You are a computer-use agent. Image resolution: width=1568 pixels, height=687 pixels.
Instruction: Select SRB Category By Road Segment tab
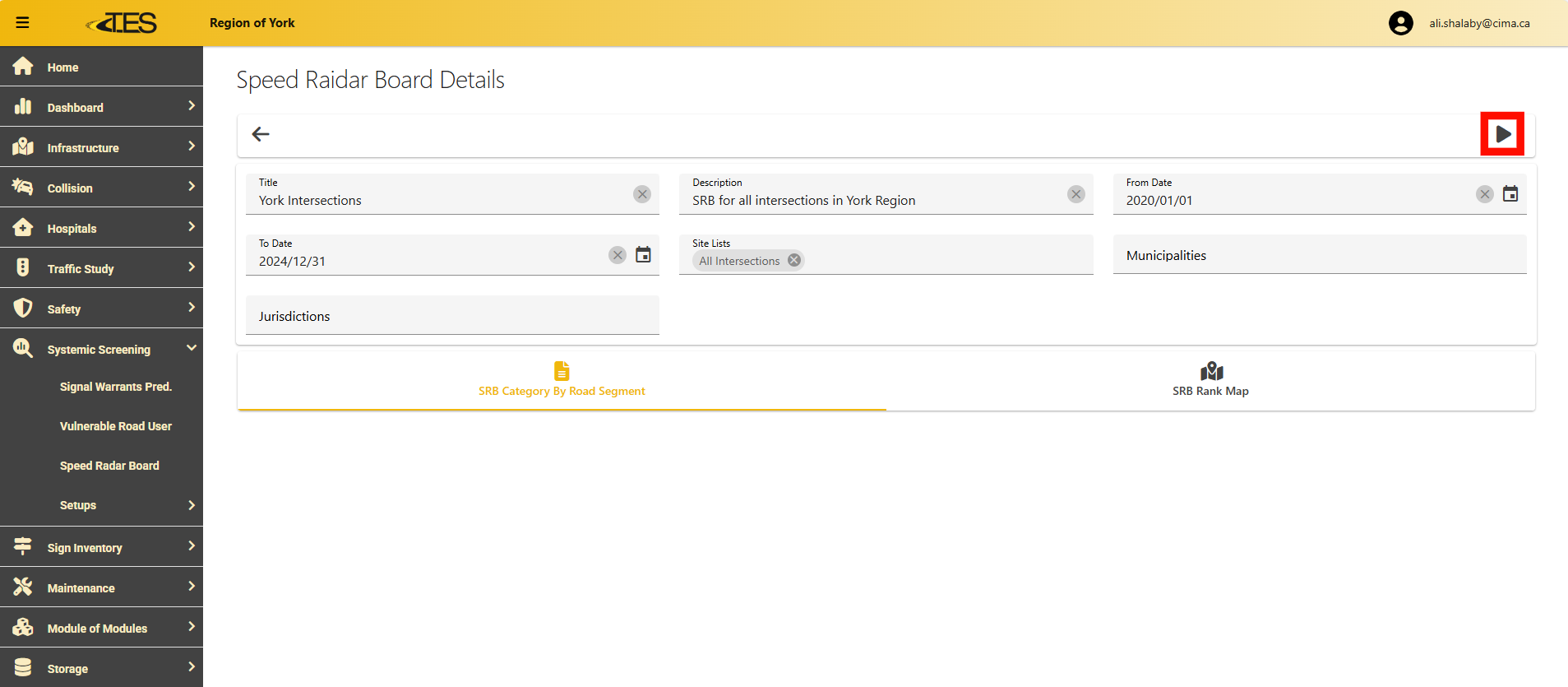click(x=562, y=381)
